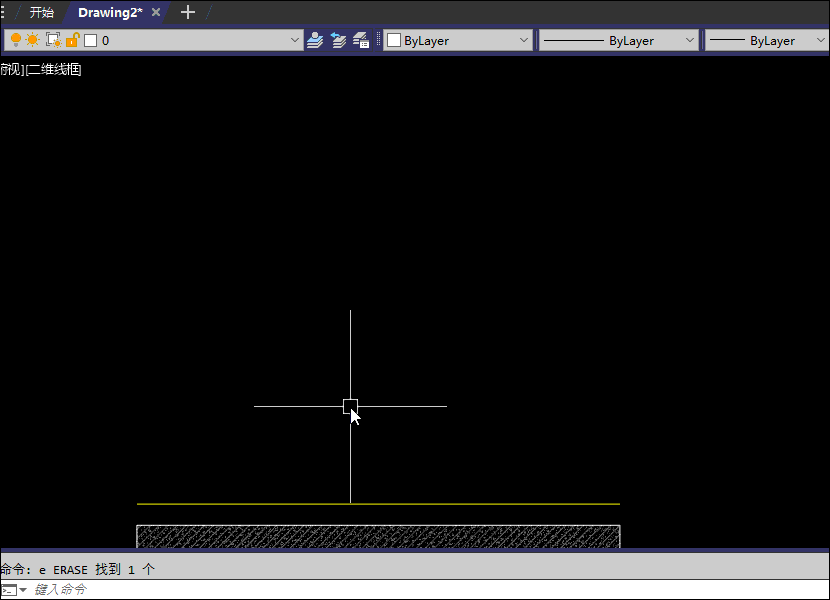
Task: Close the Drawing2 tab
Action: (156, 12)
